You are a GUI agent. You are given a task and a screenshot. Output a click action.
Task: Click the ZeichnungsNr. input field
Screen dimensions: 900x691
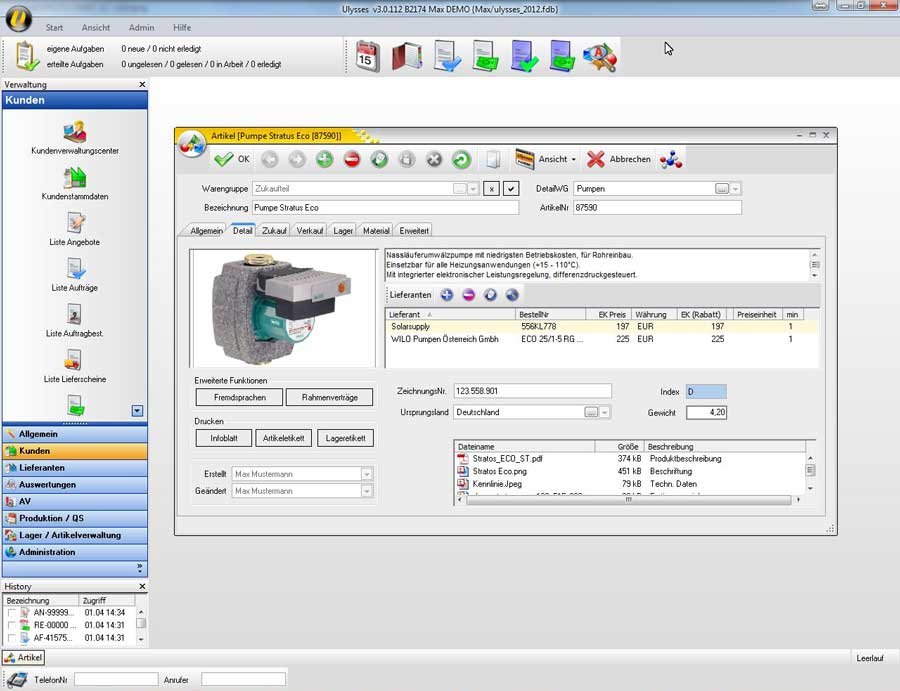pos(531,391)
